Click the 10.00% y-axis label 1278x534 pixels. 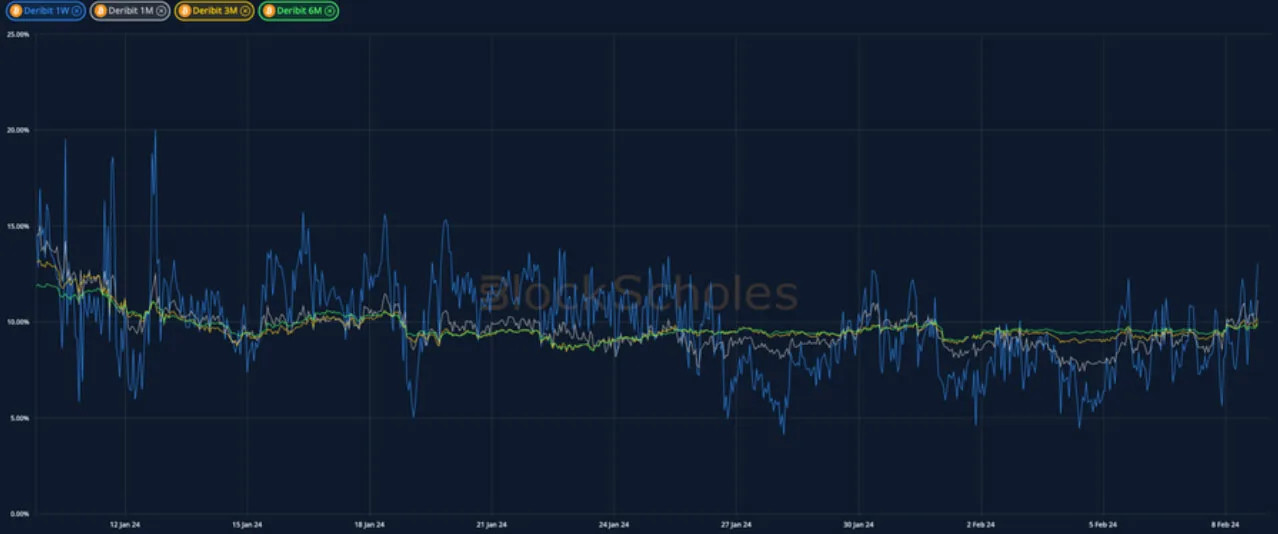tap(18, 322)
